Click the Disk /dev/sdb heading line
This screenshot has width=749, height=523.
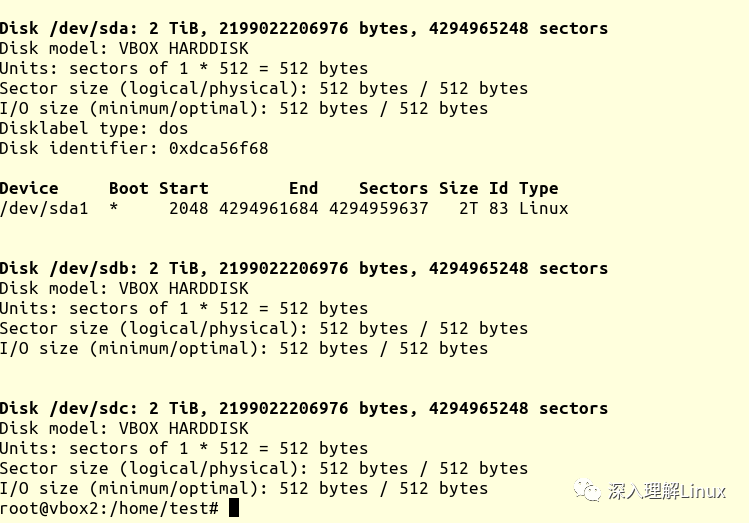303,268
